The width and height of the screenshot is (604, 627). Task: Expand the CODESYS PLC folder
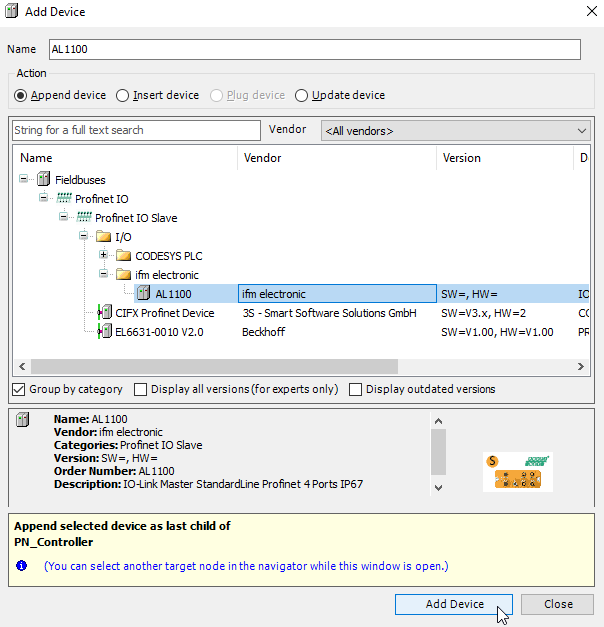coord(104,256)
